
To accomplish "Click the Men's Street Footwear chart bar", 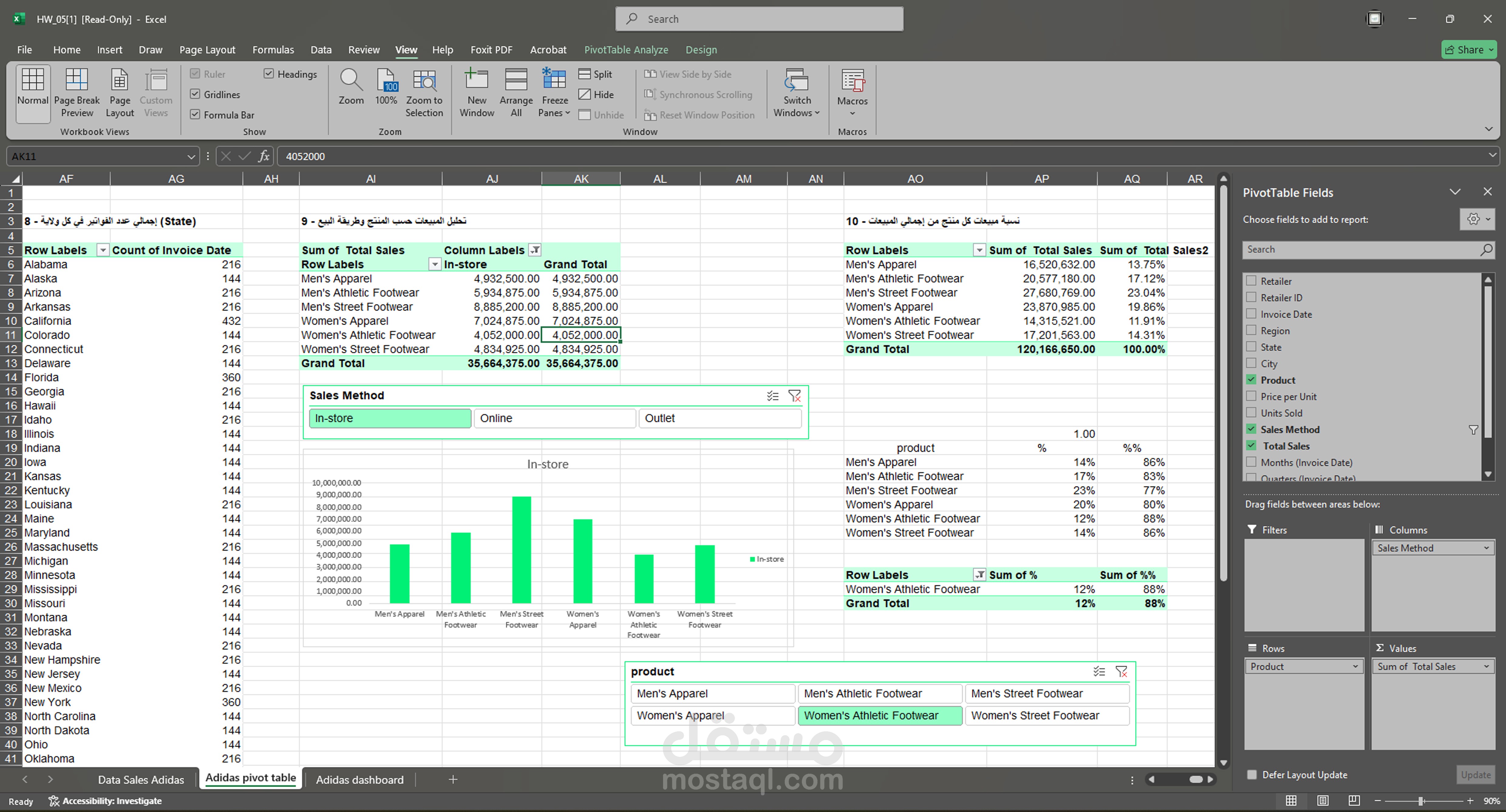I will 522,550.
